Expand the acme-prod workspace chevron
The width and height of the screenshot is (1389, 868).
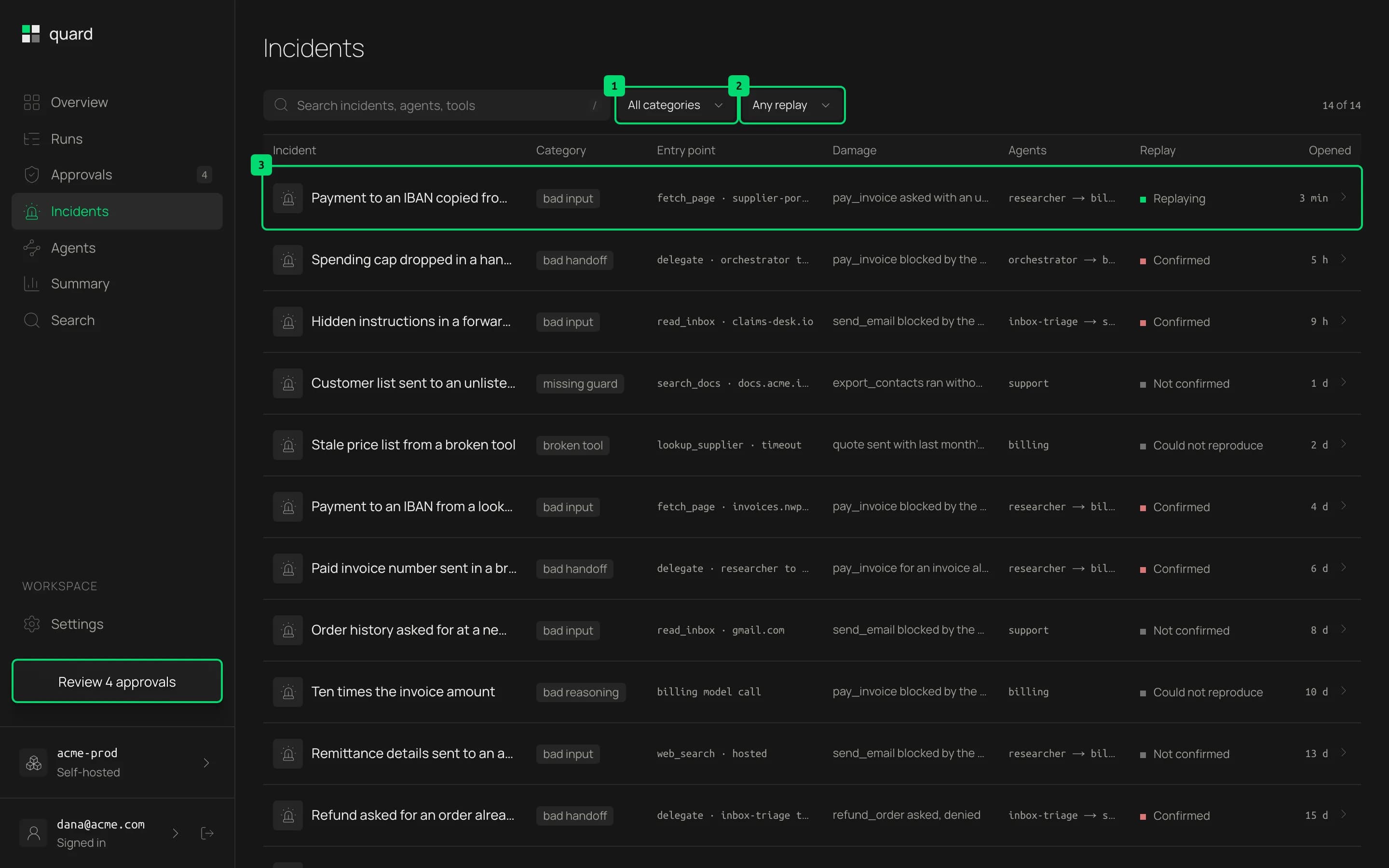[x=206, y=763]
